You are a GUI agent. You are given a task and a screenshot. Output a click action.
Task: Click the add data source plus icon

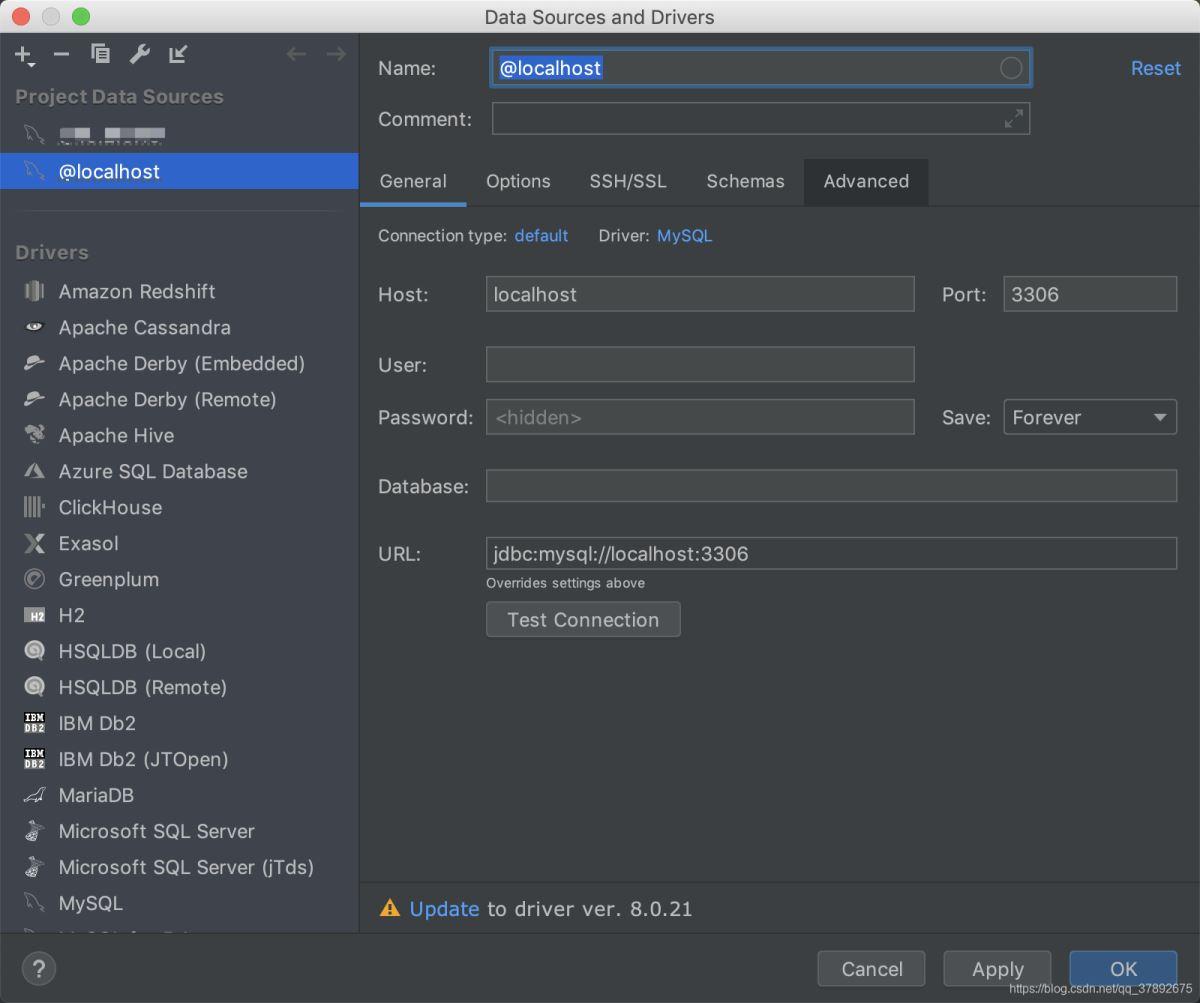[24, 55]
